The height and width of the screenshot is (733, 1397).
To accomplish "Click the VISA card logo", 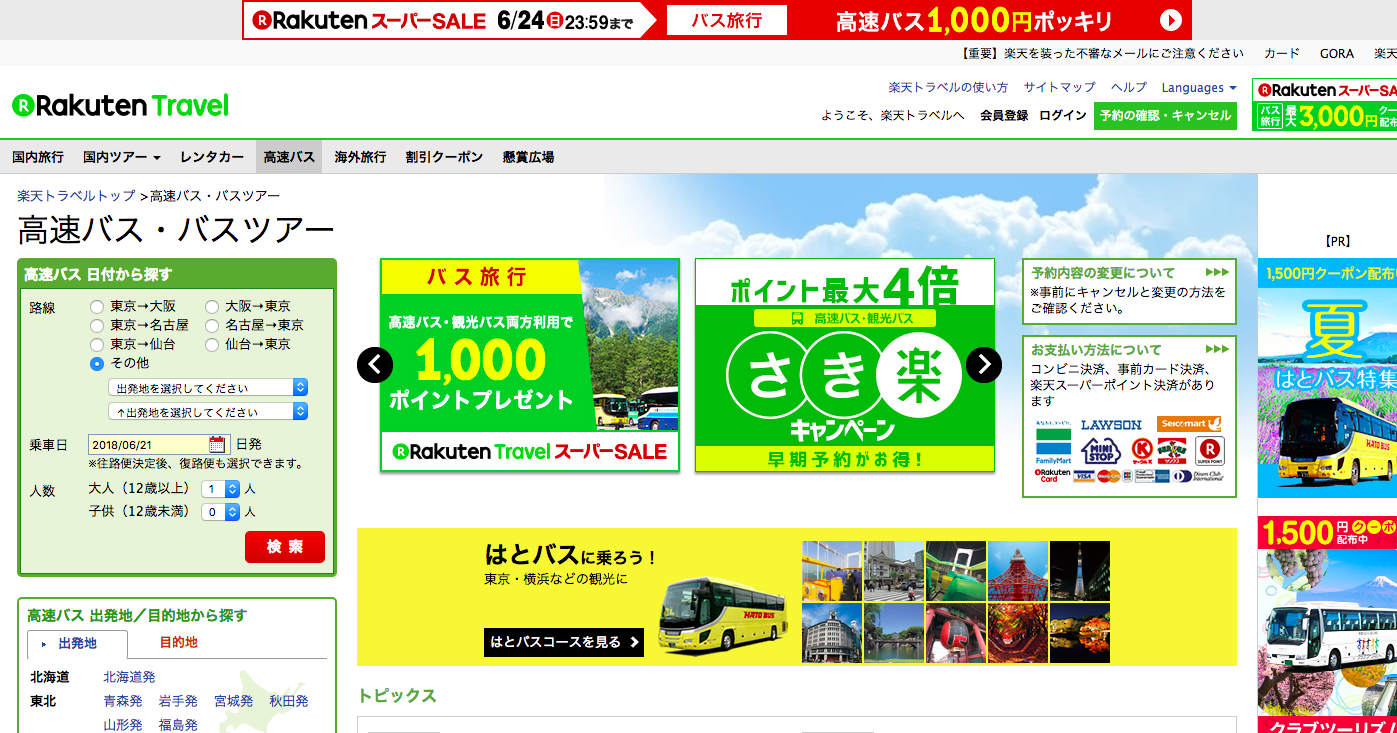I will coord(1084,476).
